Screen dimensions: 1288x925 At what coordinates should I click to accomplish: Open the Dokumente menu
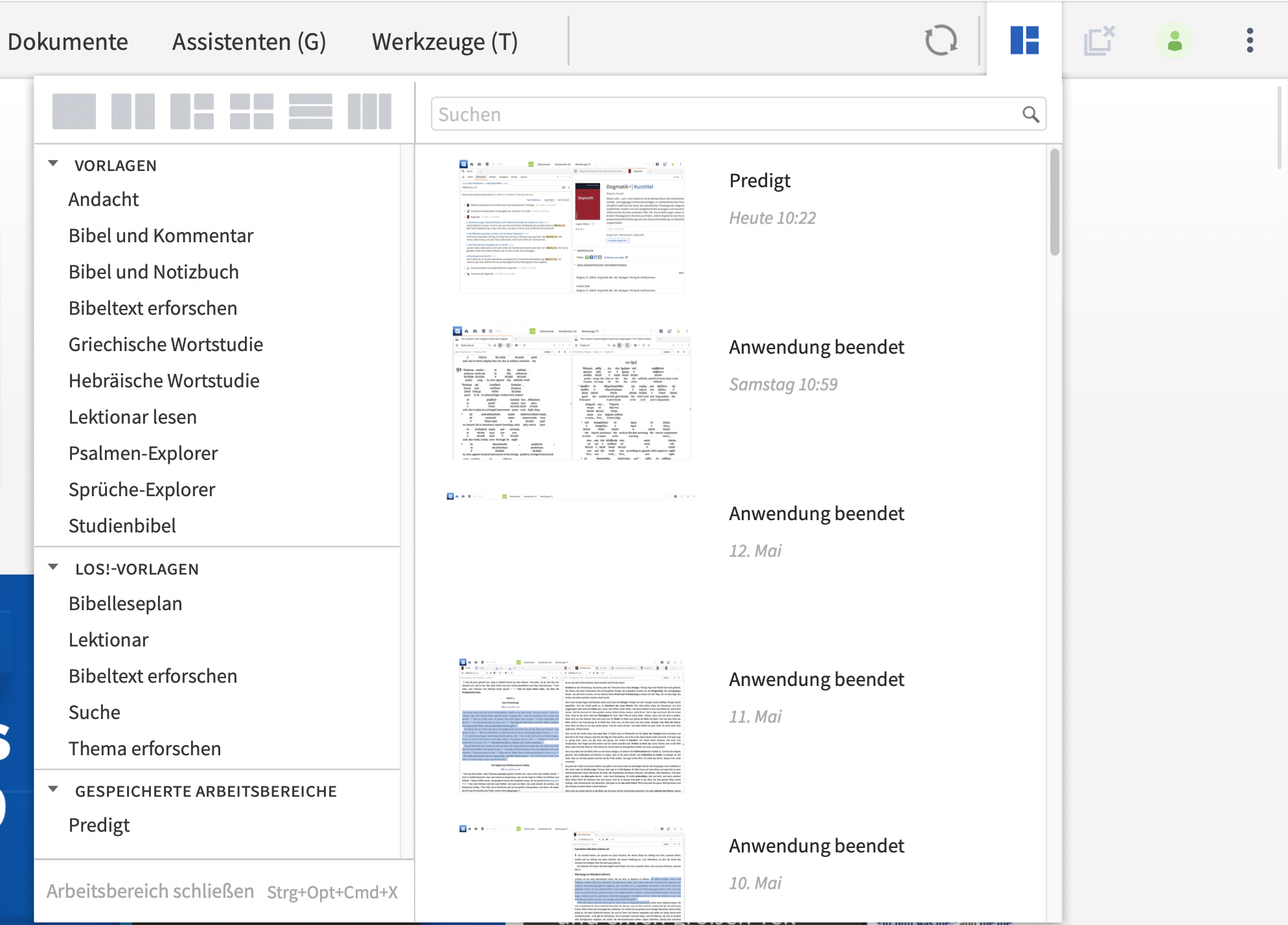(x=68, y=41)
